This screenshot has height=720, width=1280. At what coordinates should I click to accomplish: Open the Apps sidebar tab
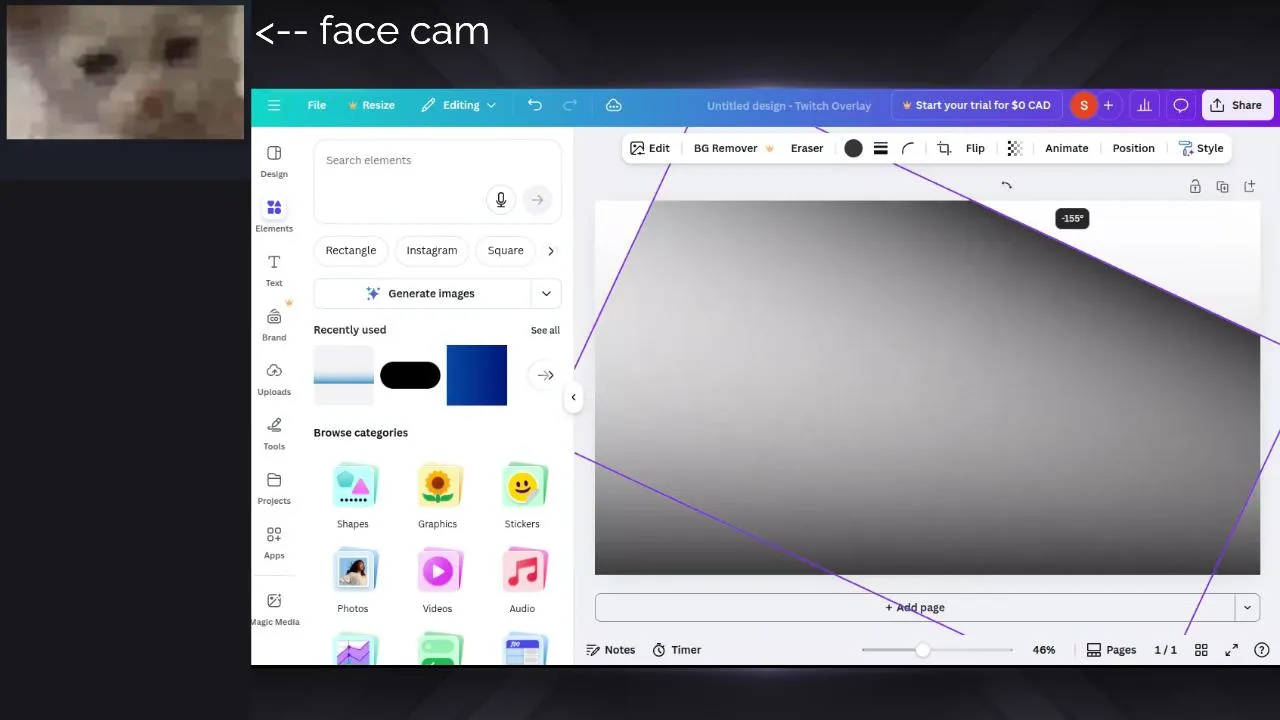point(274,543)
